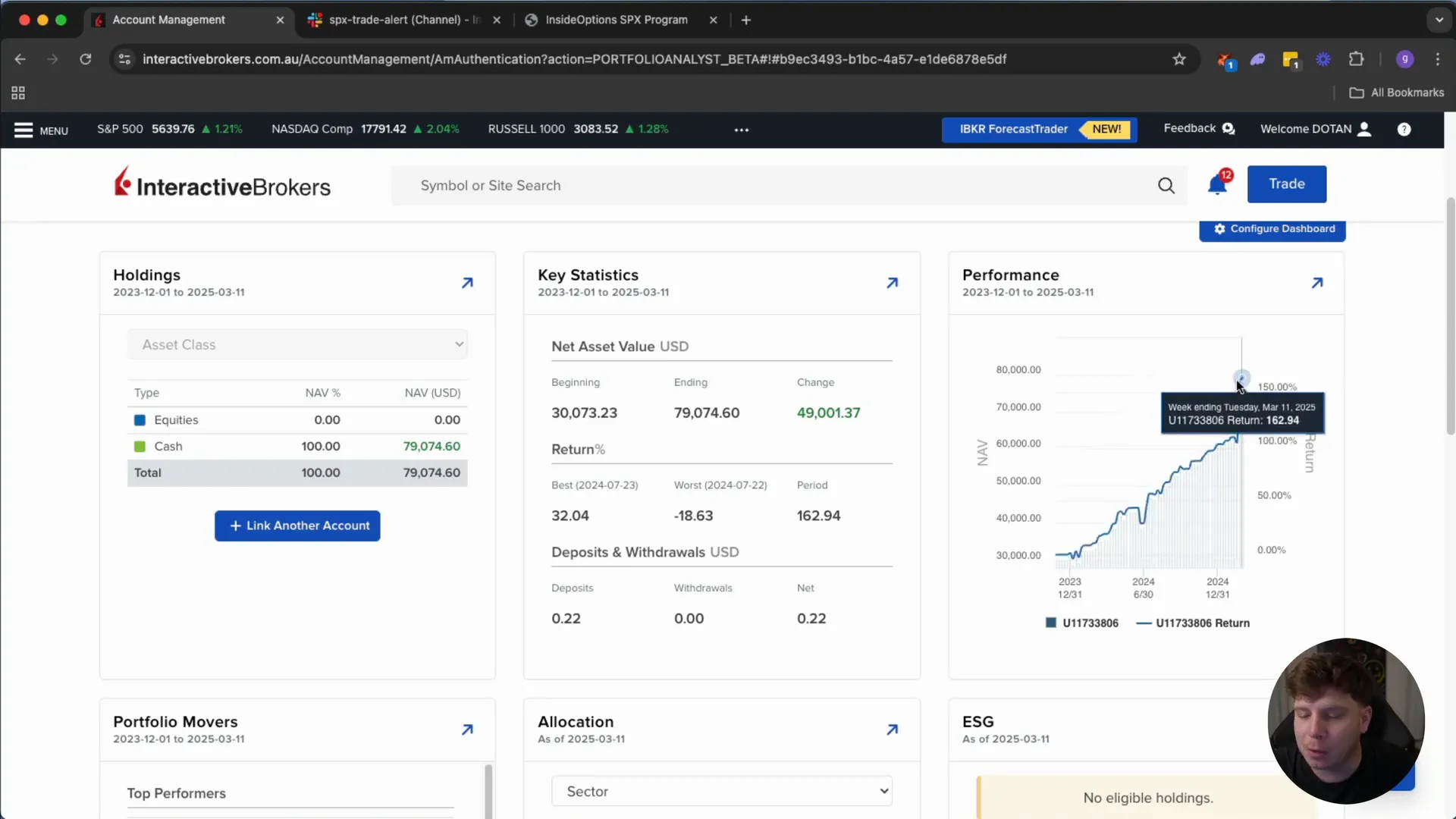Go back in browser history
Image resolution: width=1456 pixels, height=819 pixels.
(20, 59)
